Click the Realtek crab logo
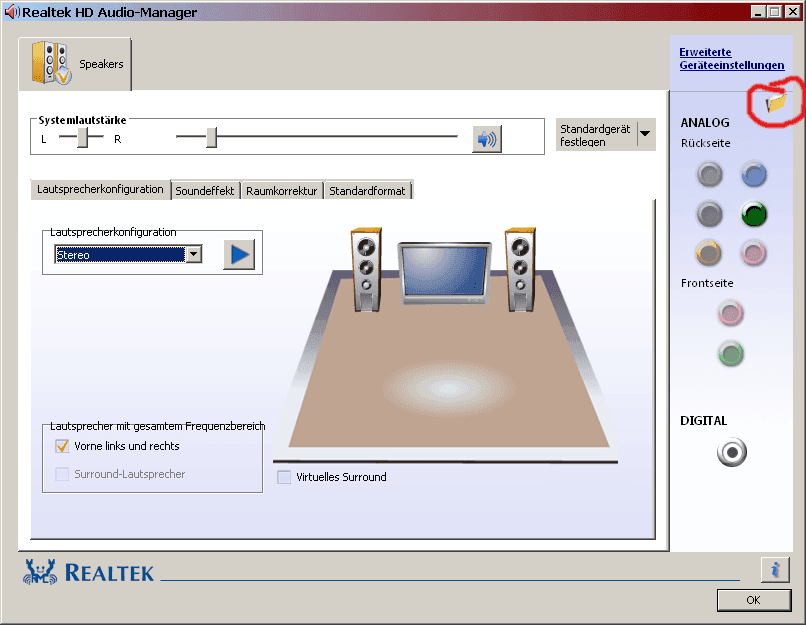806x625 pixels. click(40, 572)
